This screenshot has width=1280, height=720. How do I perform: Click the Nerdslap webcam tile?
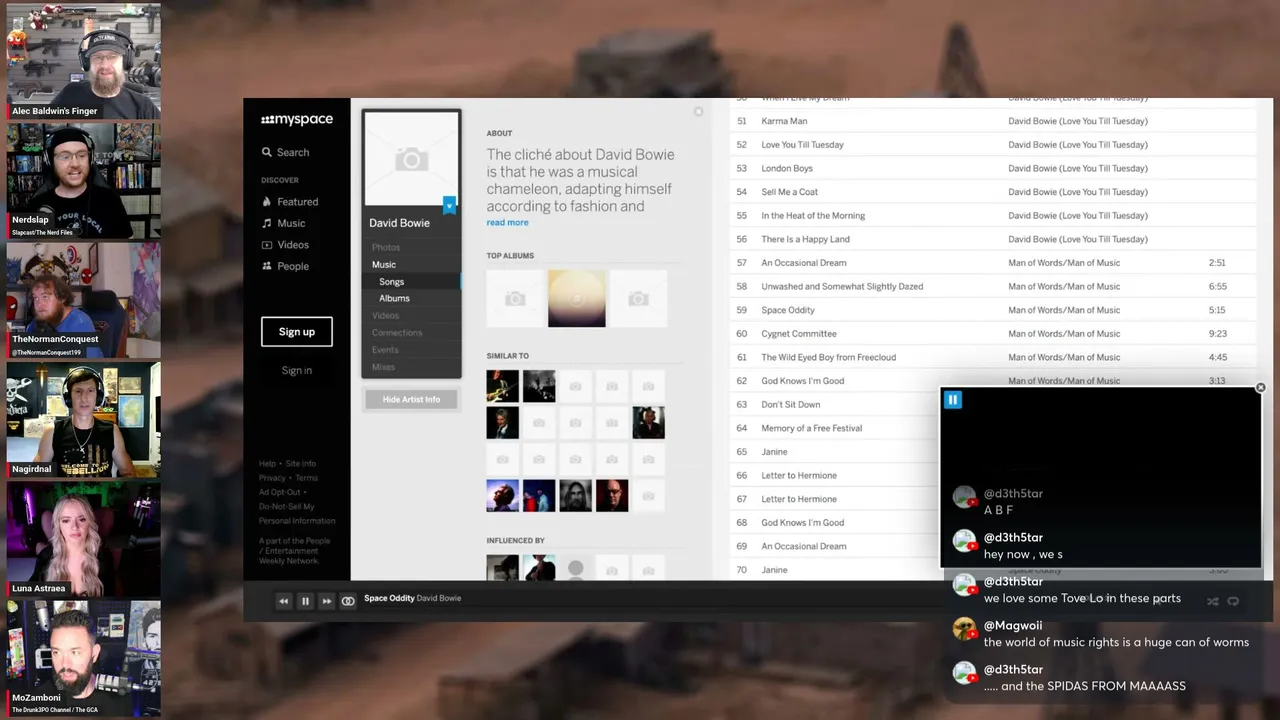pos(83,181)
